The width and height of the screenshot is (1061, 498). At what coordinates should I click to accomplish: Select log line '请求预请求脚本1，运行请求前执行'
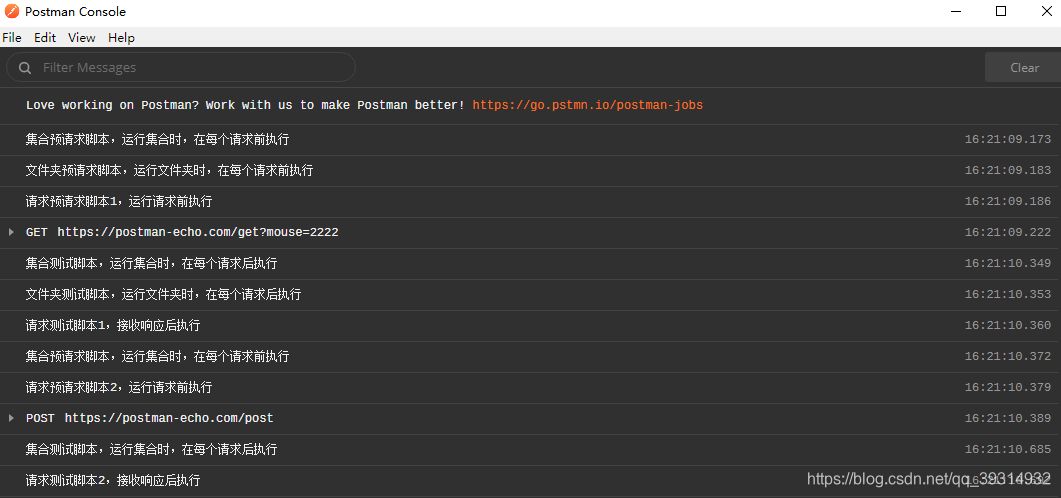(530, 201)
